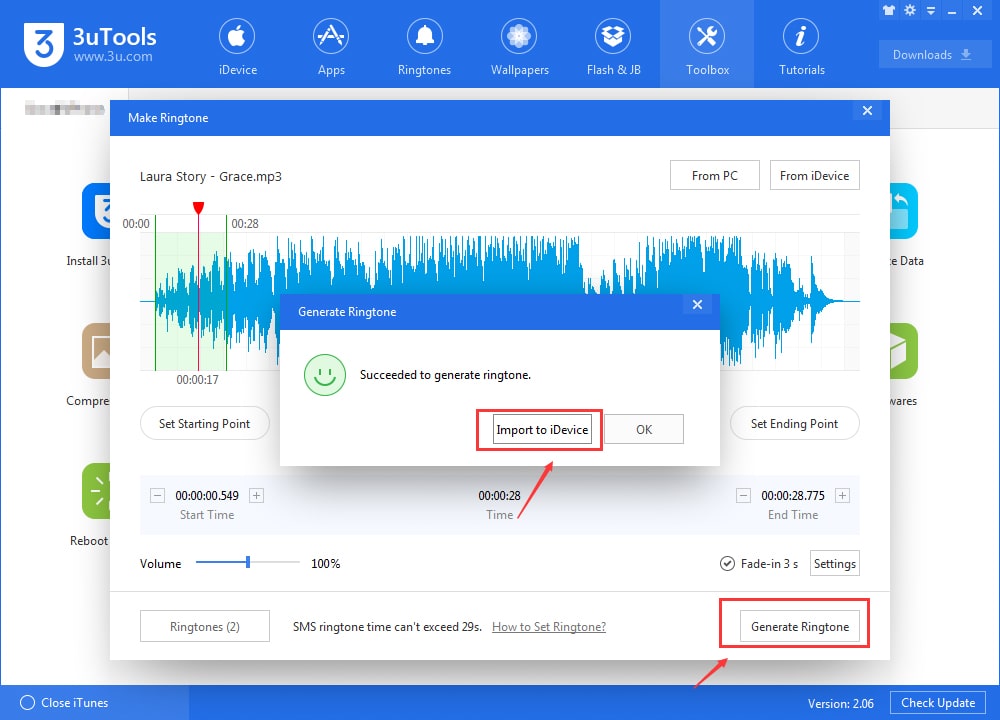Open the Wallpapers flower icon
Screen dimensions: 1000x720
tap(518, 38)
